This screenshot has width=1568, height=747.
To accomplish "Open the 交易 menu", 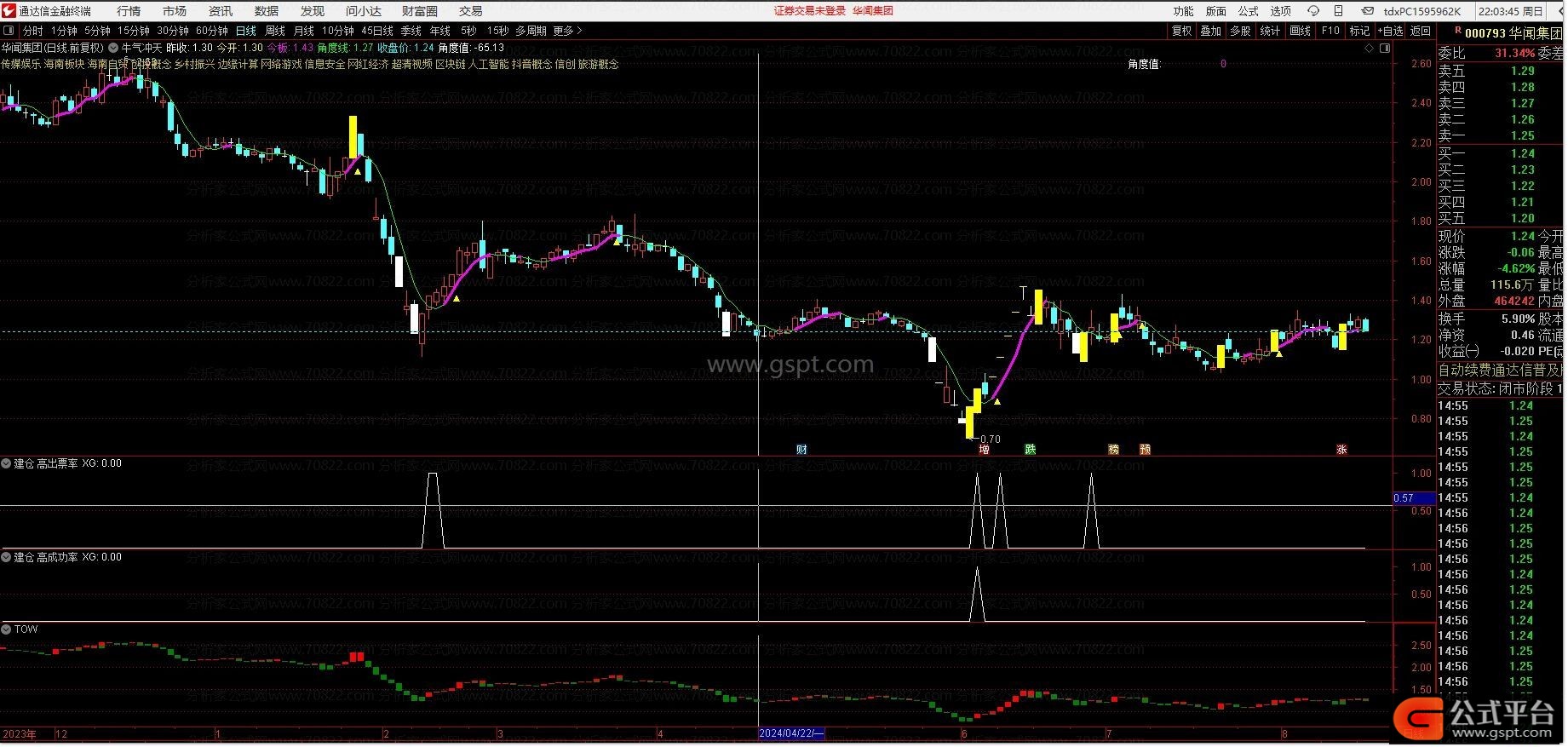I will pyautogui.click(x=471, y=11).
